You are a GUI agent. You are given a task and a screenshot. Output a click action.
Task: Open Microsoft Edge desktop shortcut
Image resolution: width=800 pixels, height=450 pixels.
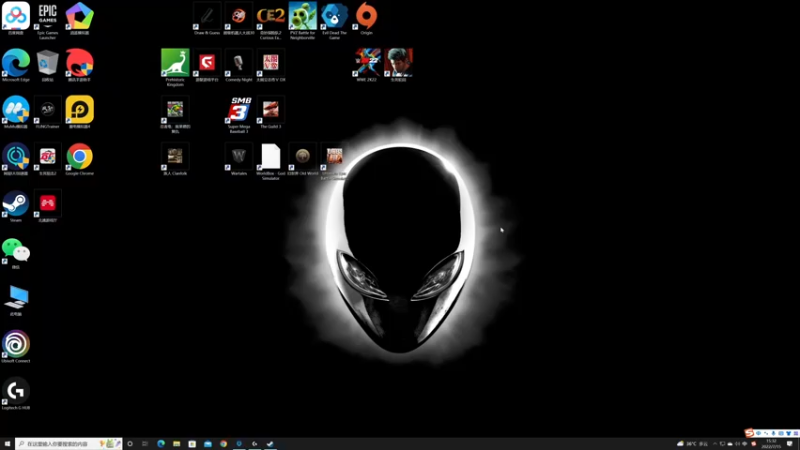[x=16, y=65]
